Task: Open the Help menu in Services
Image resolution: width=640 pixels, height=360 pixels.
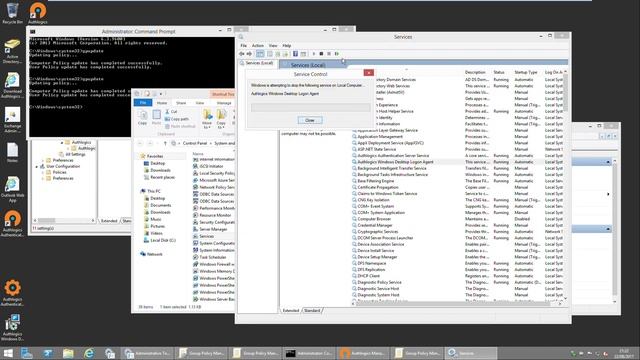Action: point(287,46)
